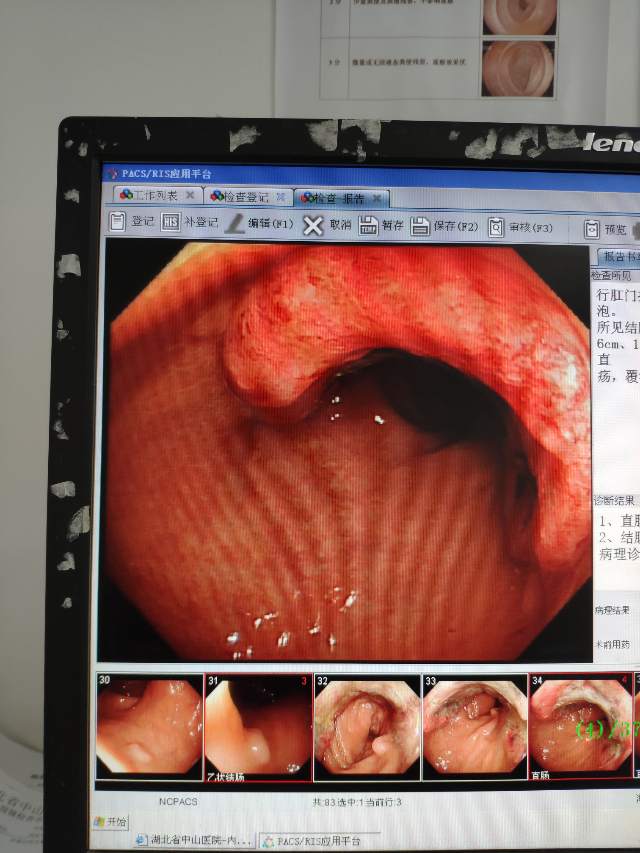Close the 检查登记 tab
The width and height of the screenshot is (640, 853).
click(x=281, y=197)
